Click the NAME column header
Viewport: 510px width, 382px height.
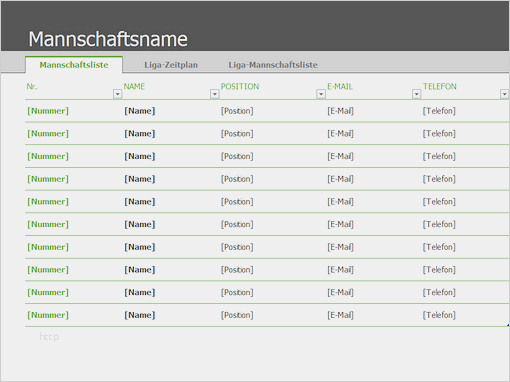134,87
